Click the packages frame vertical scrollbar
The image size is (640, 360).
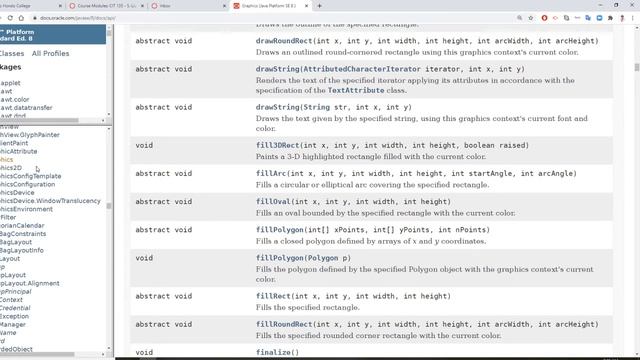coord(109,71)
